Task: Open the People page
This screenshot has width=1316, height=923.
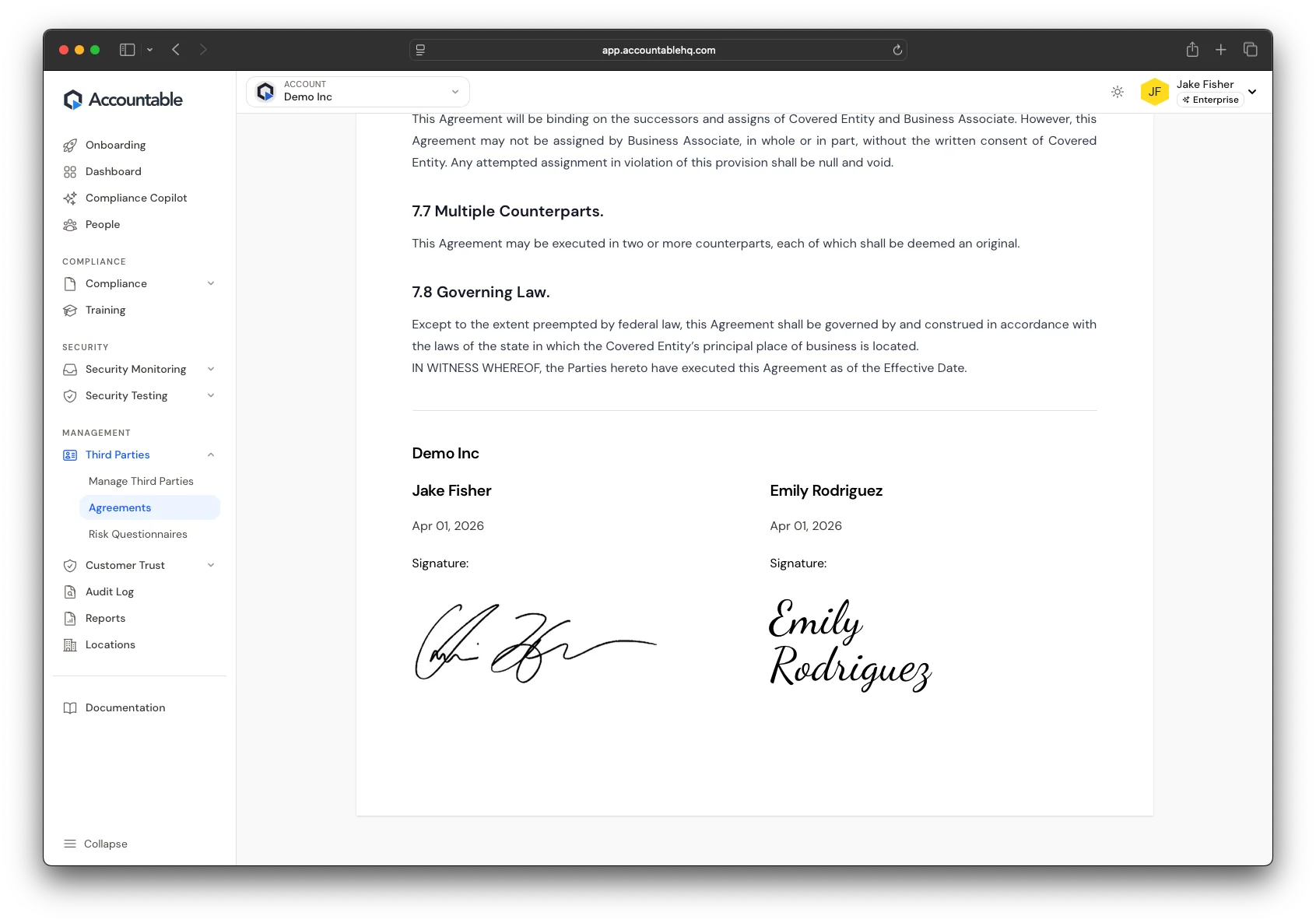Action: click(x=103, y=225)
